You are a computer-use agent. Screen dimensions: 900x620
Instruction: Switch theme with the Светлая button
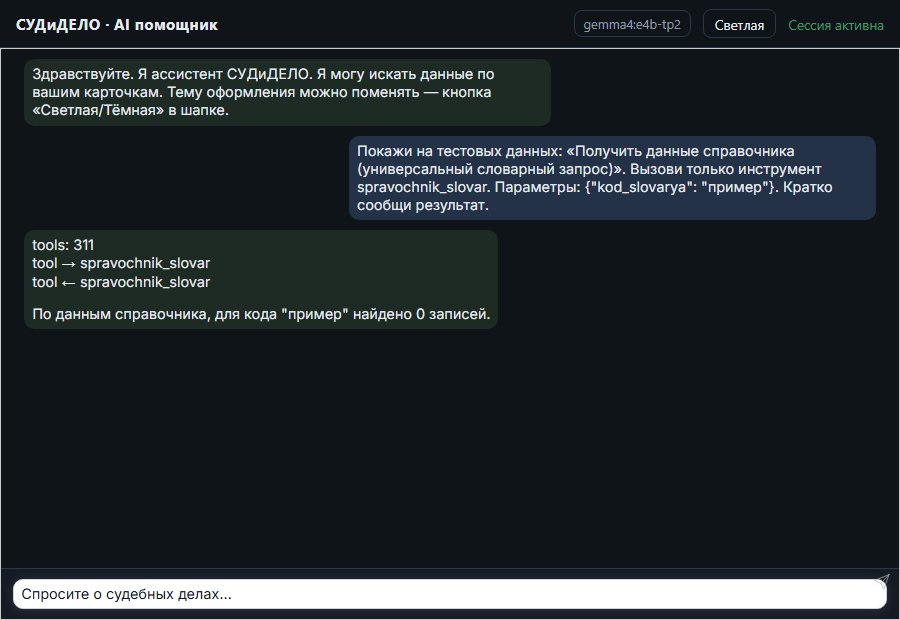(739, 25)
